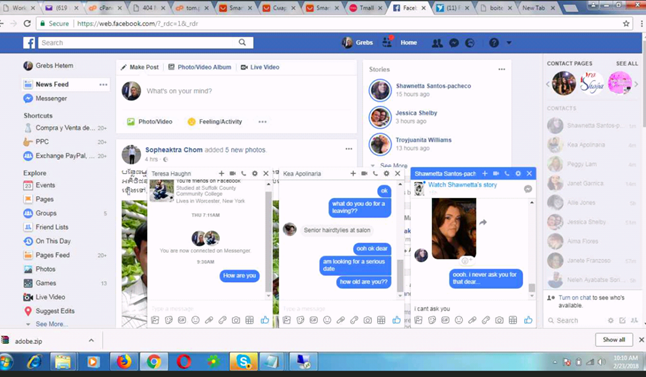
Task: Click Turn on chat link
Action: coord(575,297)
